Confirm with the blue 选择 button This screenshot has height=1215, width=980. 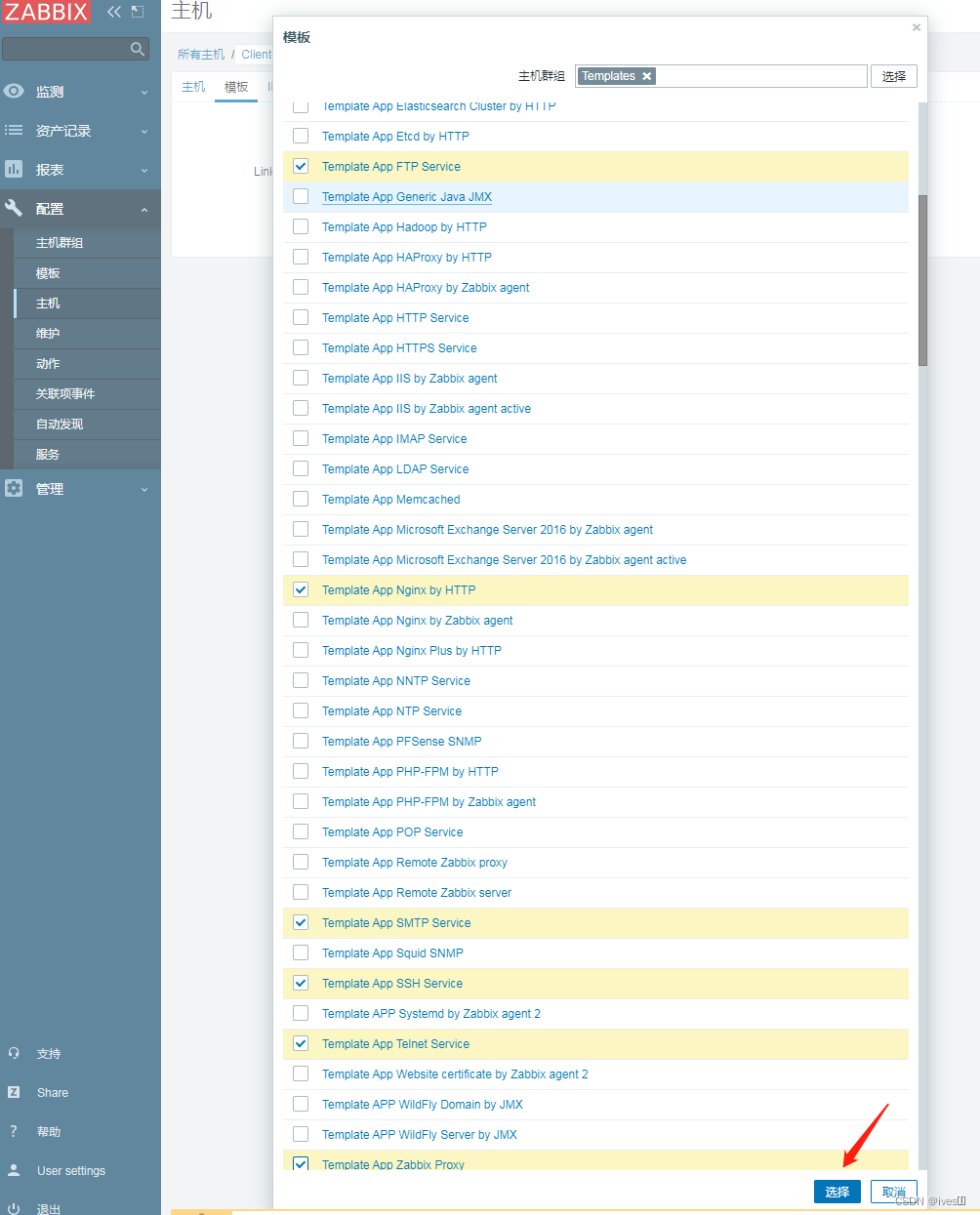click(837, 1192)
